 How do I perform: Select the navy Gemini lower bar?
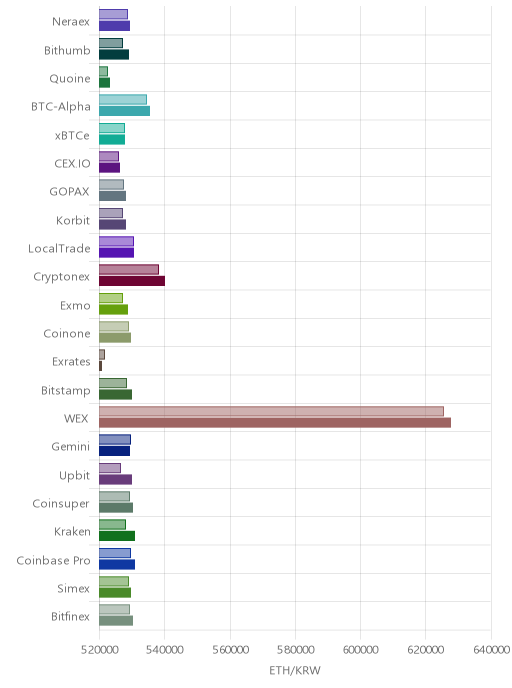point(115,451)
